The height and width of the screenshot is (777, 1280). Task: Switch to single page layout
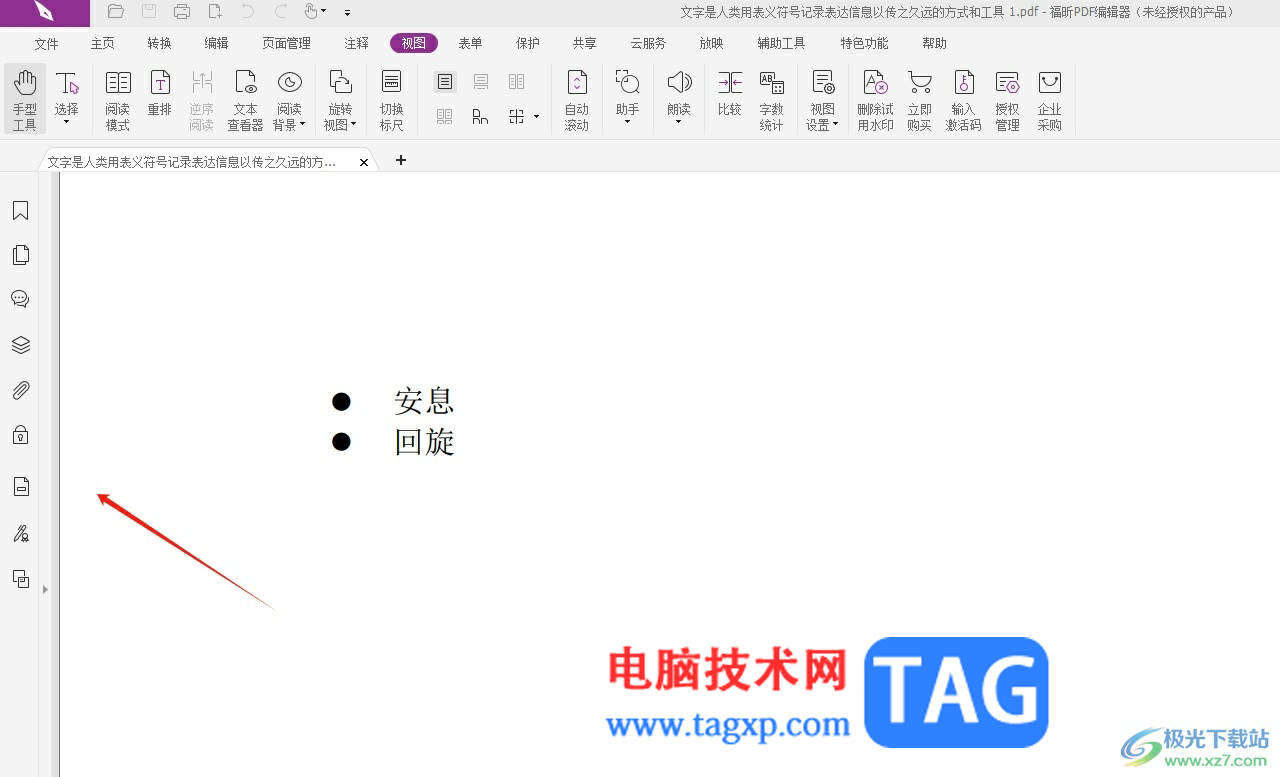coord(445,82)
